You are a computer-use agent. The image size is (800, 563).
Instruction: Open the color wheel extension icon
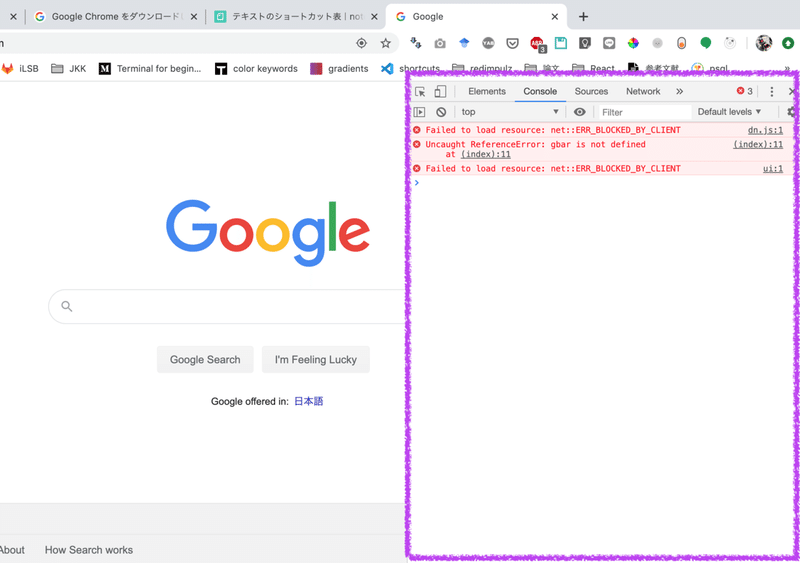pyautogui.click(x=633, y=43)
